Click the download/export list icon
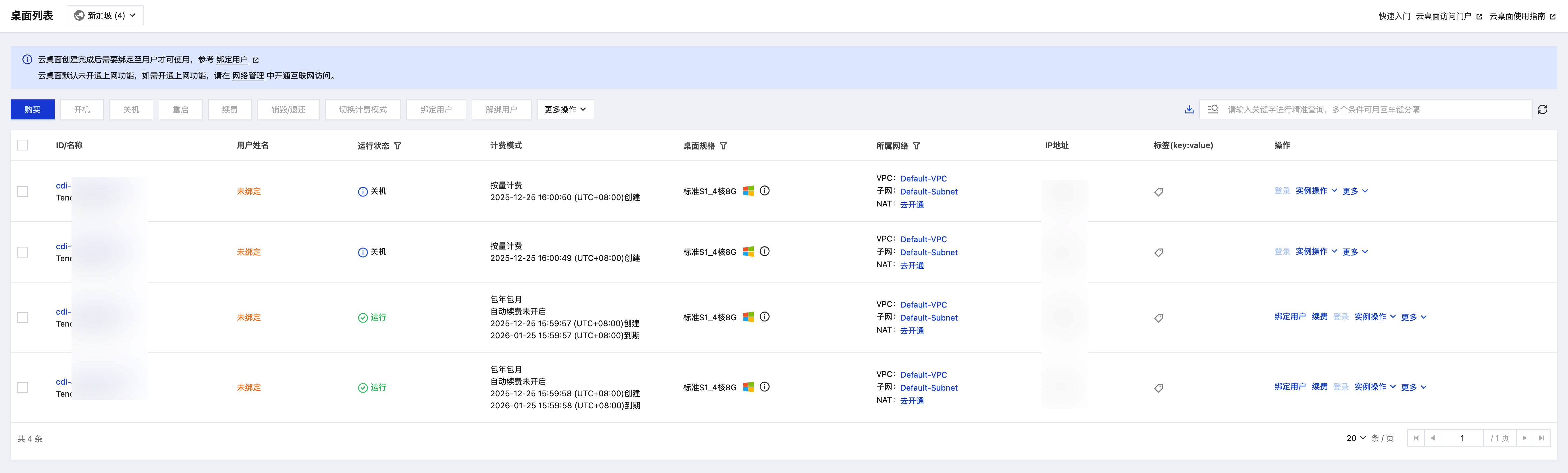The width and height of the screenshot is (1568, 473). point(1189,109)
